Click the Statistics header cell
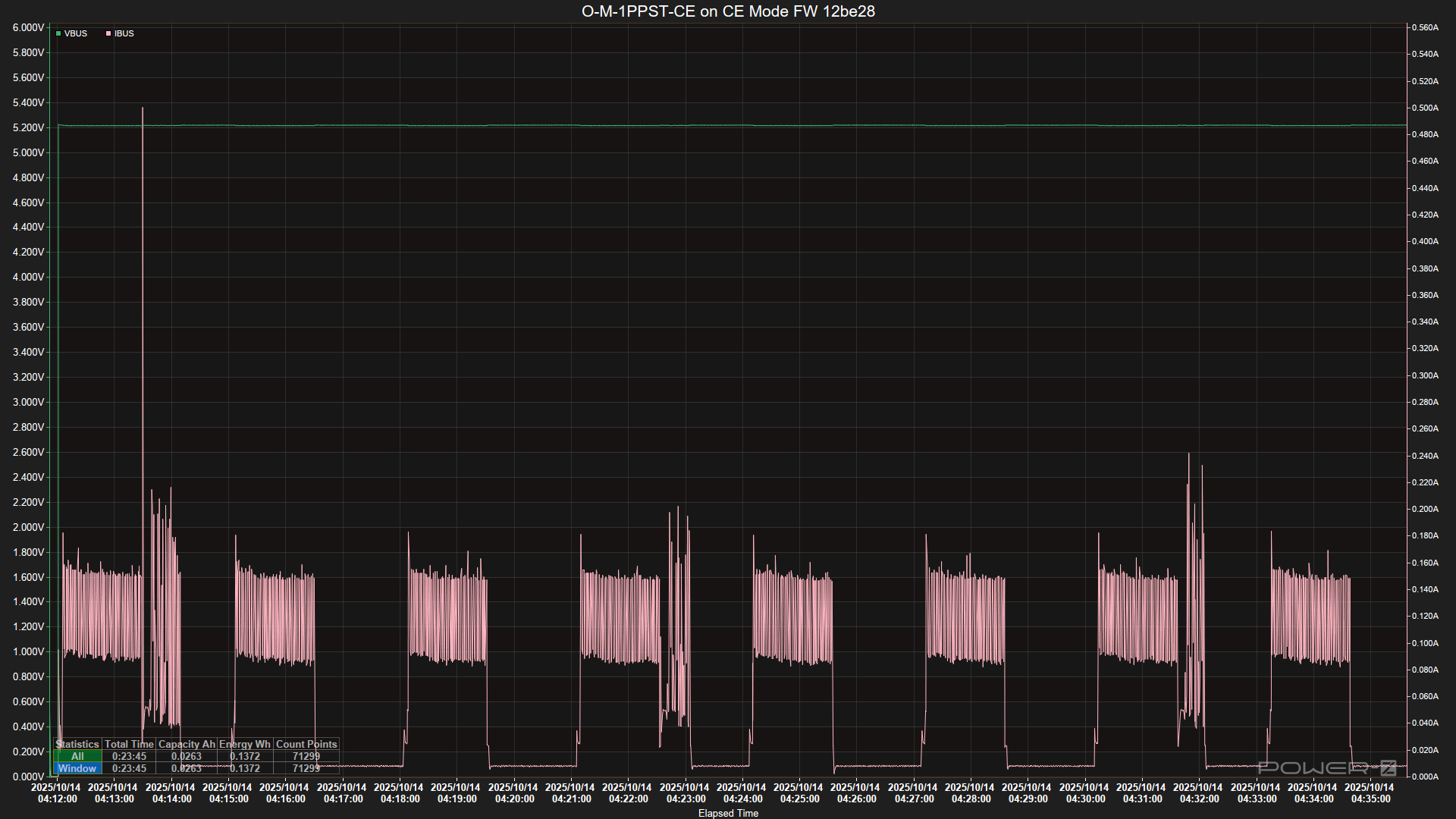The height and width of the screenshot is (819, 1456). point(77,744)
